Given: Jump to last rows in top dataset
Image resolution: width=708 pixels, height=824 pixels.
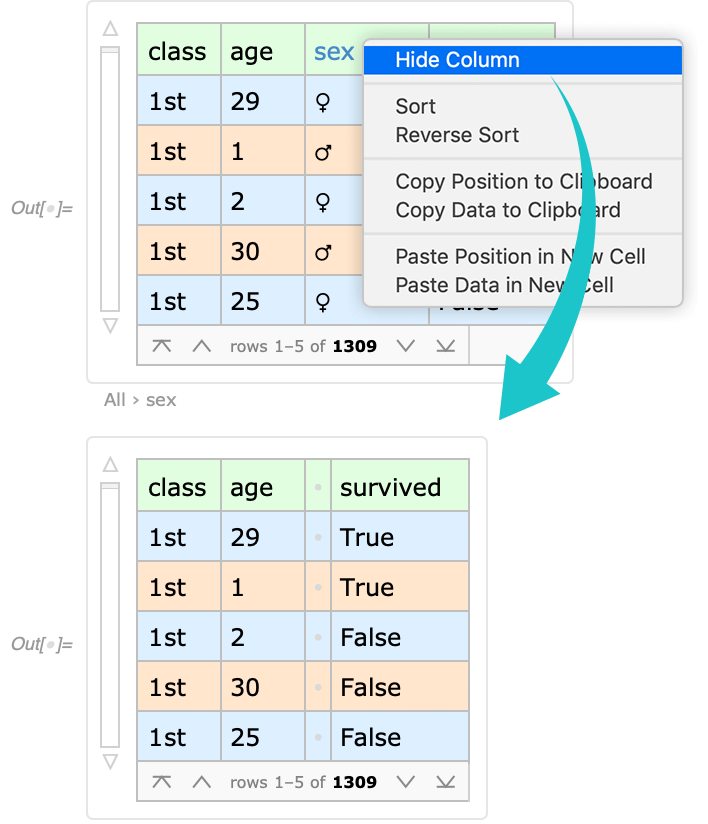Looking at the screenshot, I should click(x=446, y=346).
